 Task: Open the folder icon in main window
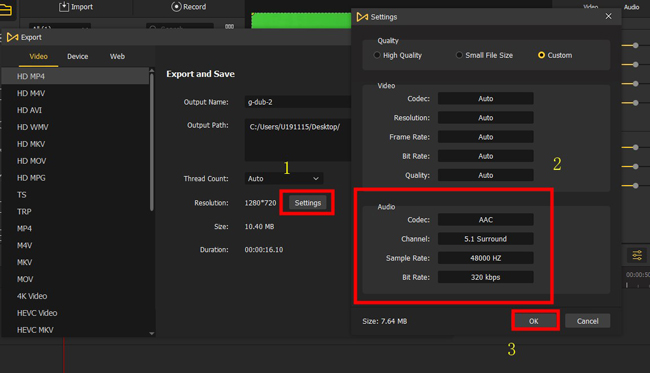pos(6,10)
